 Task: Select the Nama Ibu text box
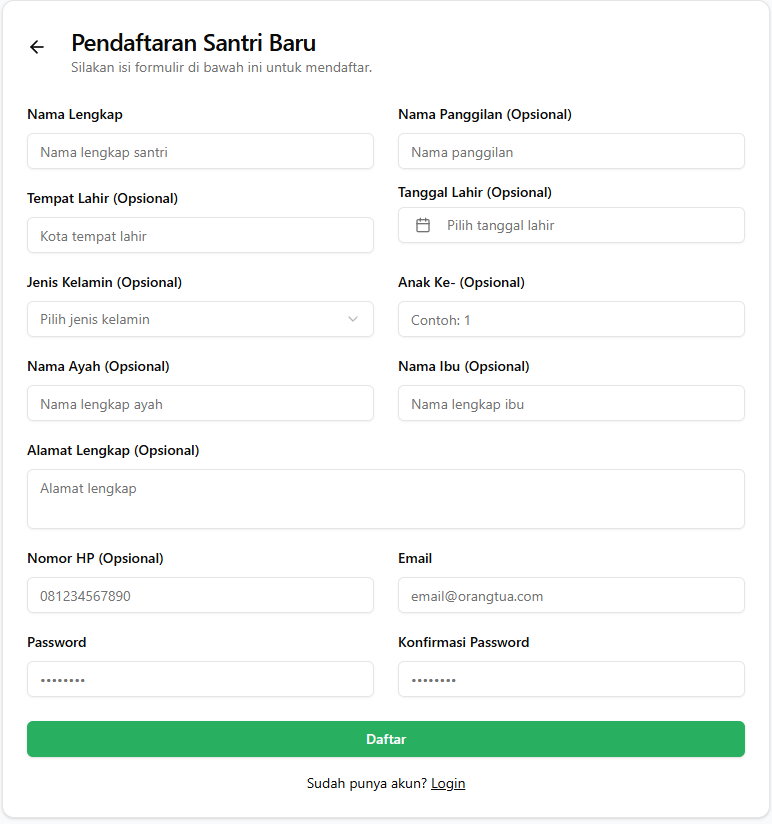point(570,403)
